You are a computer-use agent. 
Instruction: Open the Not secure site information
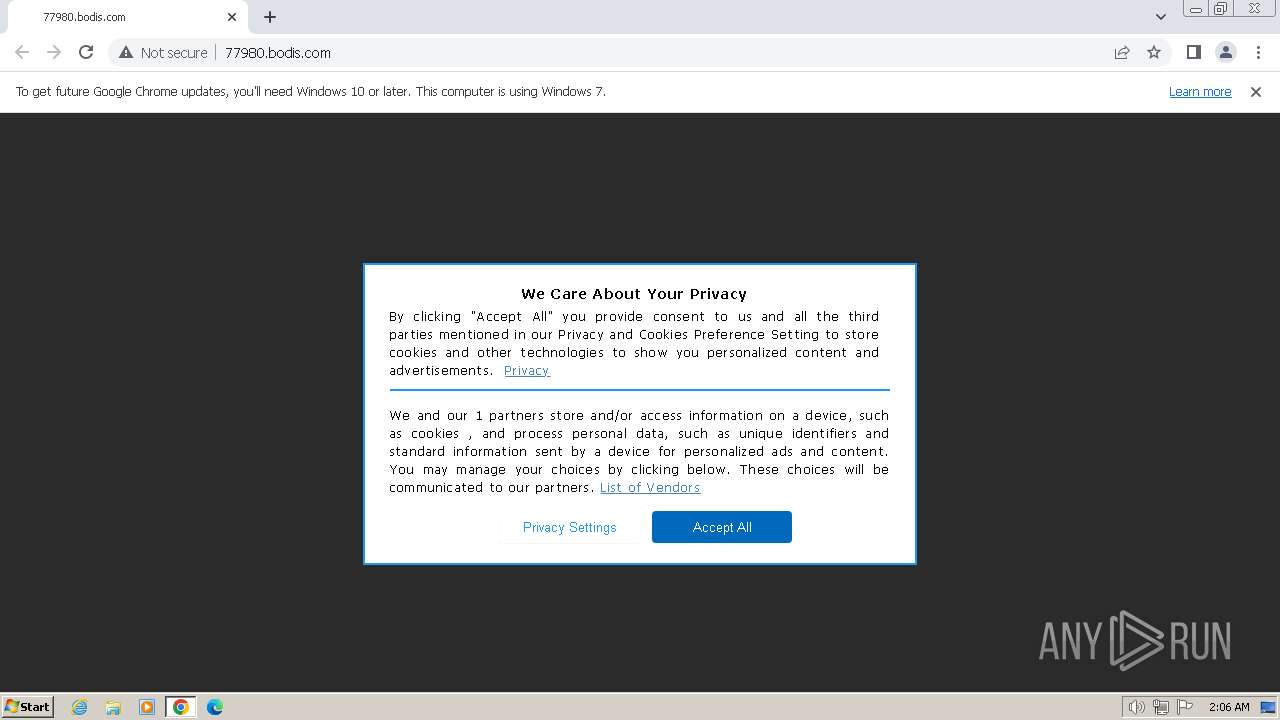[163, 53]
